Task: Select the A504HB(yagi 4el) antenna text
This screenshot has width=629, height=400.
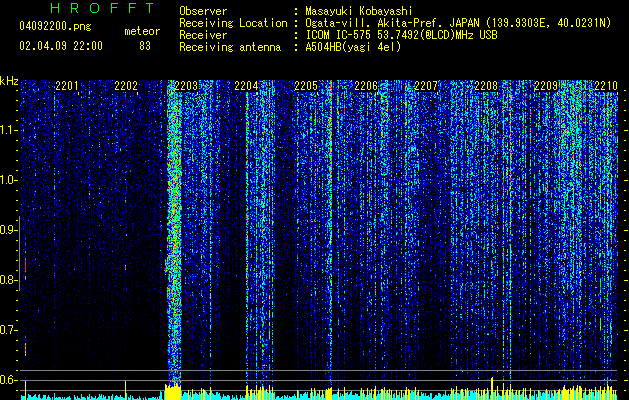Action: 353,47
